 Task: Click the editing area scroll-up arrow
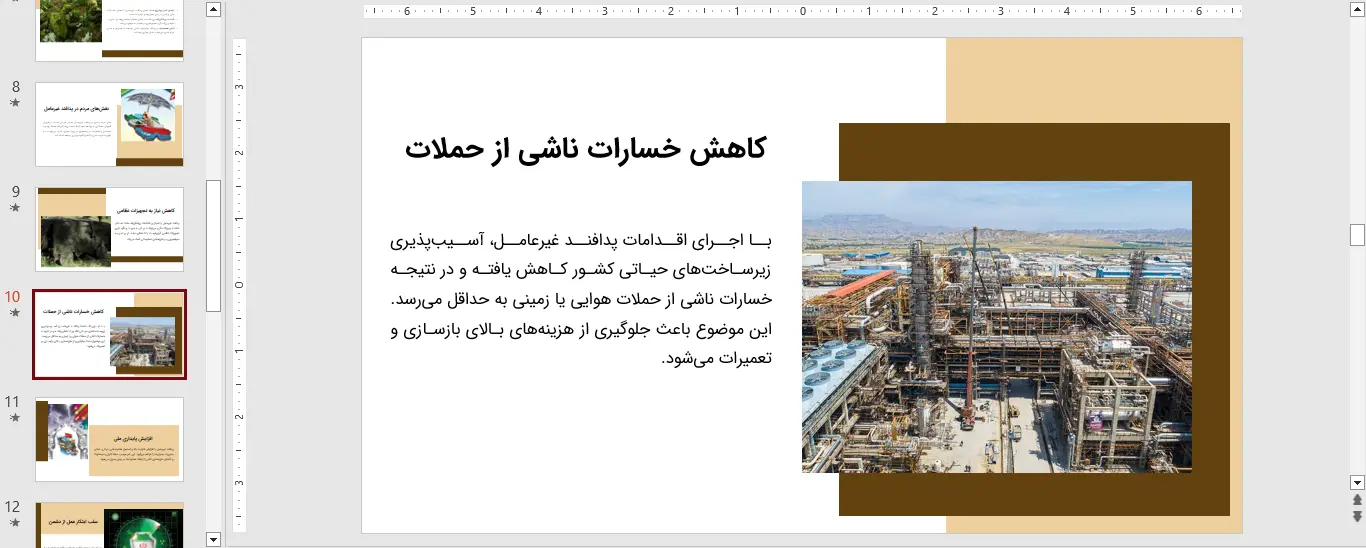tap(1357, 9)
